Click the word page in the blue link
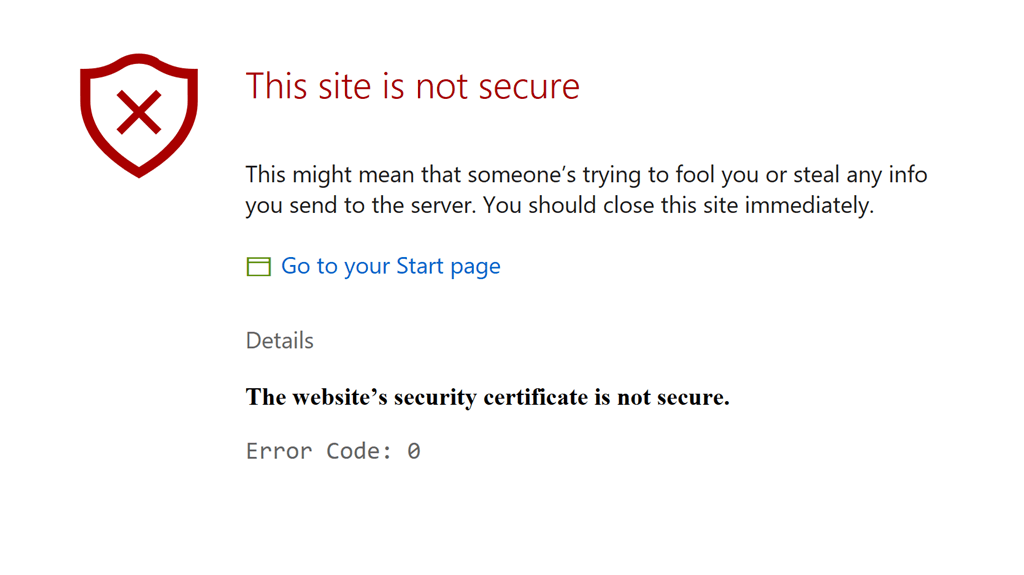The width and height of the screenshot is (1024, 575). 475,267
